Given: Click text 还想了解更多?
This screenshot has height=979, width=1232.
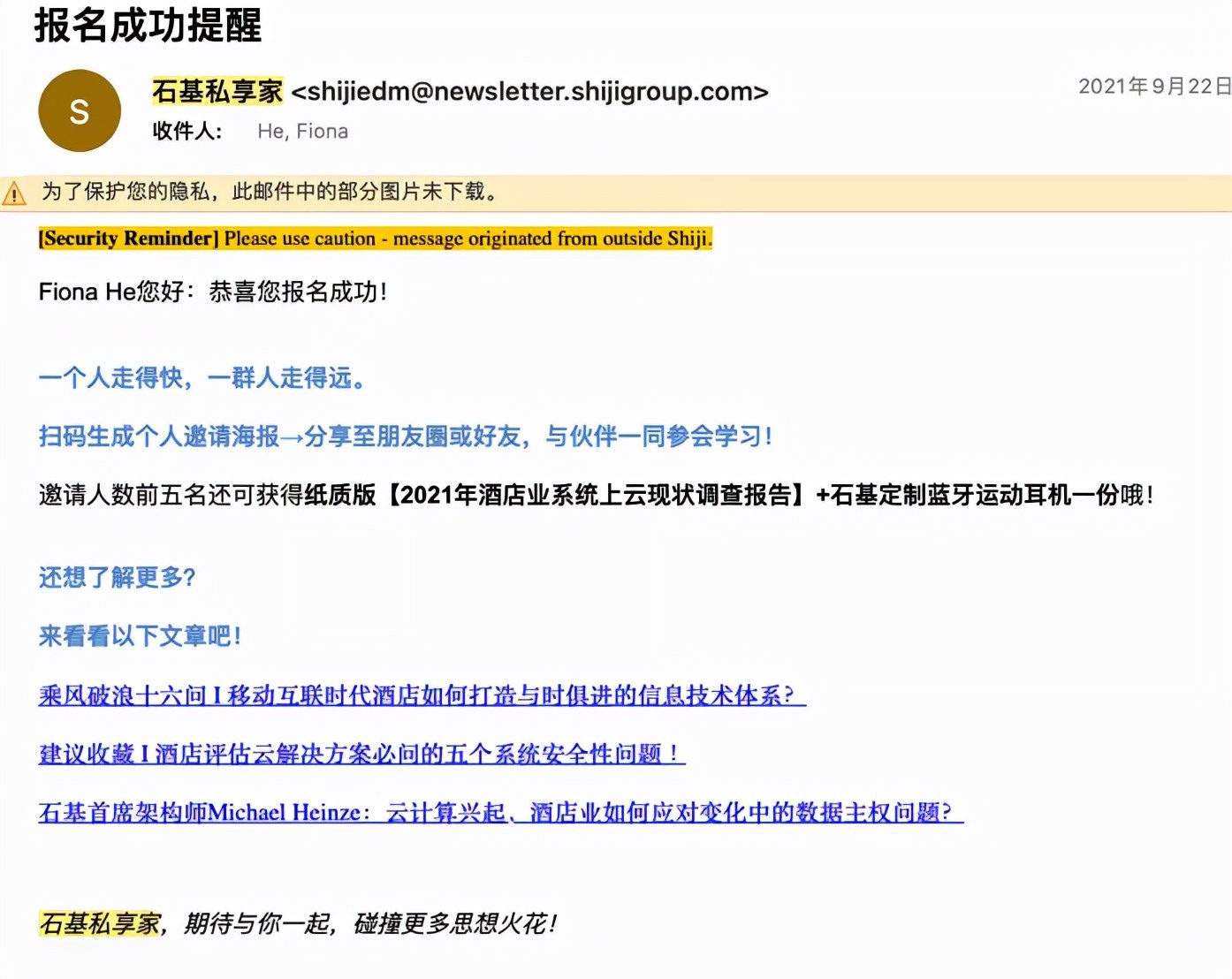Looking at the screenshot, I should tap(117, 578).
